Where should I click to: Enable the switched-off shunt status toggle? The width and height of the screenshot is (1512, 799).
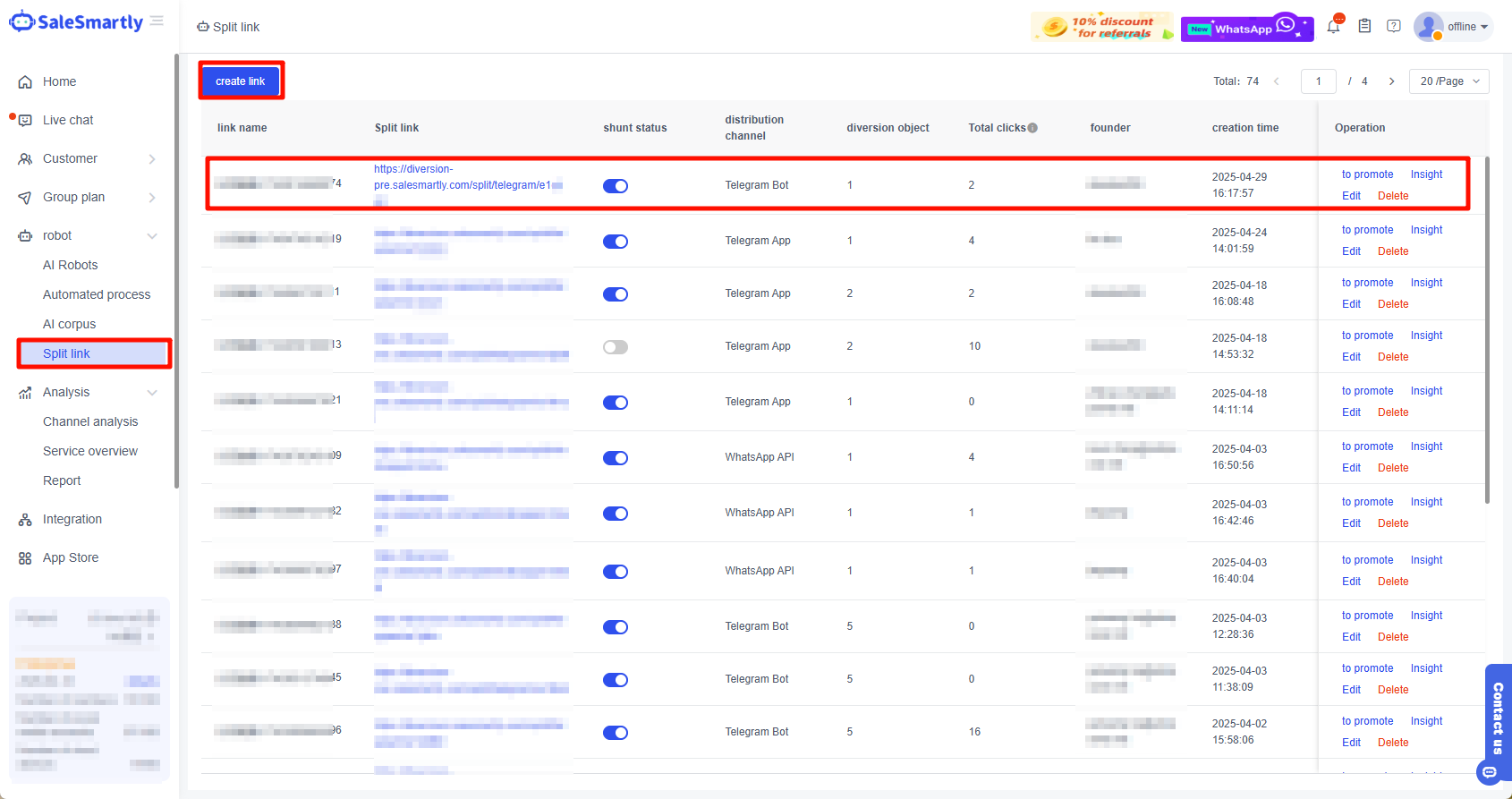616,347
